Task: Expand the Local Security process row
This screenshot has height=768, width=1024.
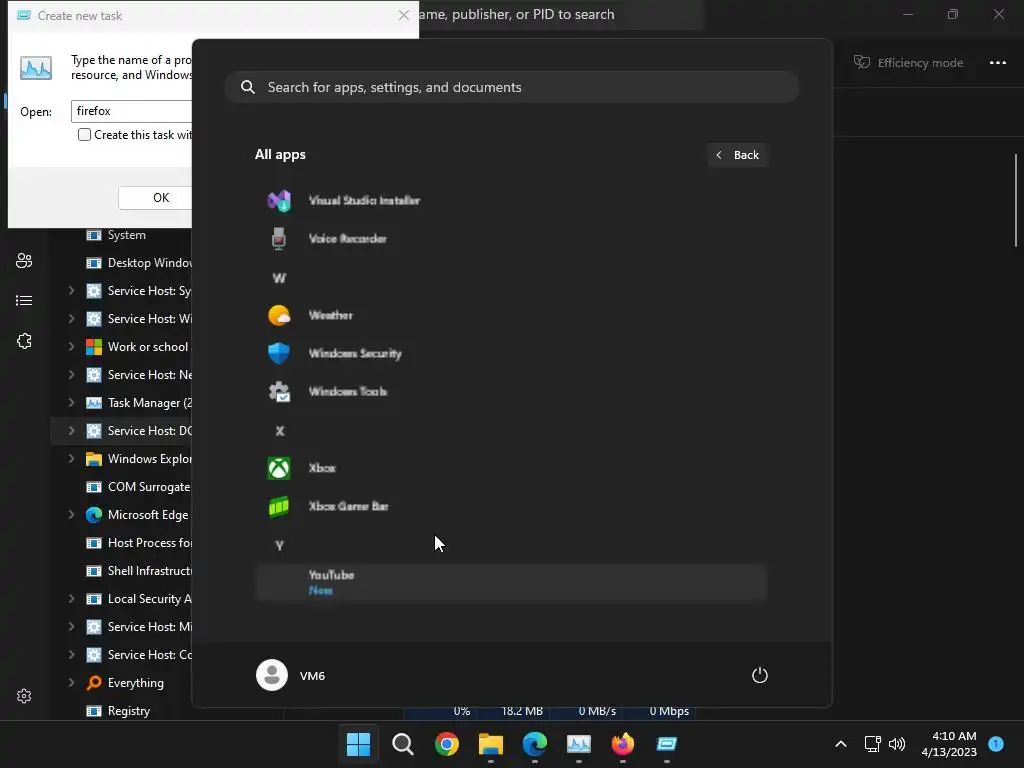Action: click(71, 599)
